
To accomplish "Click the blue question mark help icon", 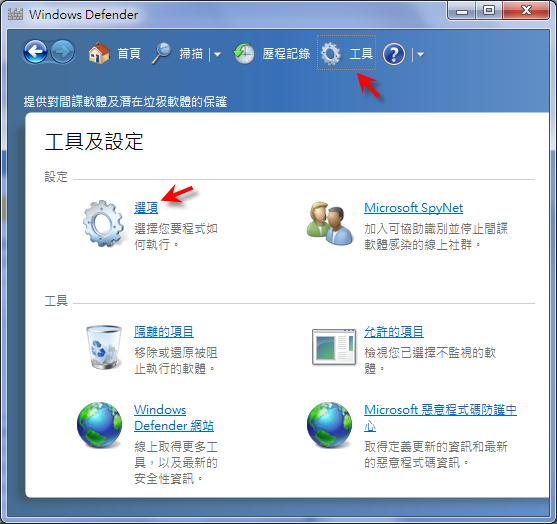I will click(x=394, y=54).
